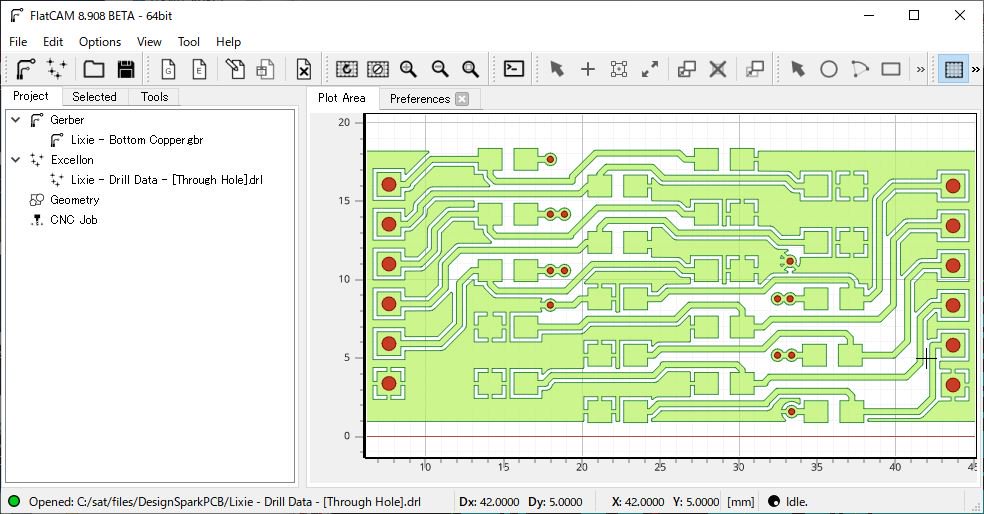
Task: Click the Dx: 42.0000 readout
Action: (489, 502)
